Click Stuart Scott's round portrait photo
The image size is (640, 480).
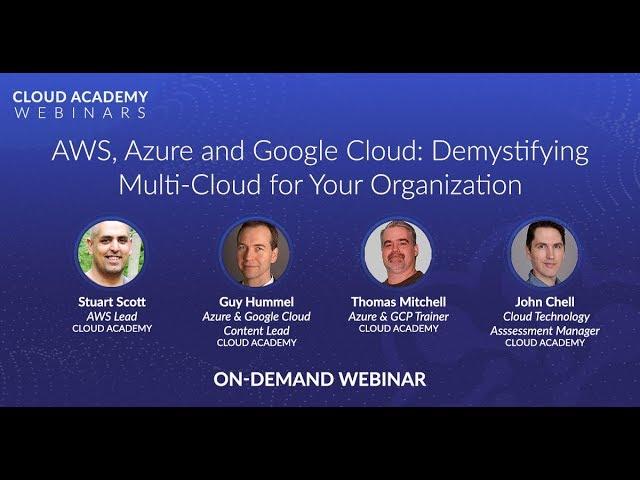point(111,253)
